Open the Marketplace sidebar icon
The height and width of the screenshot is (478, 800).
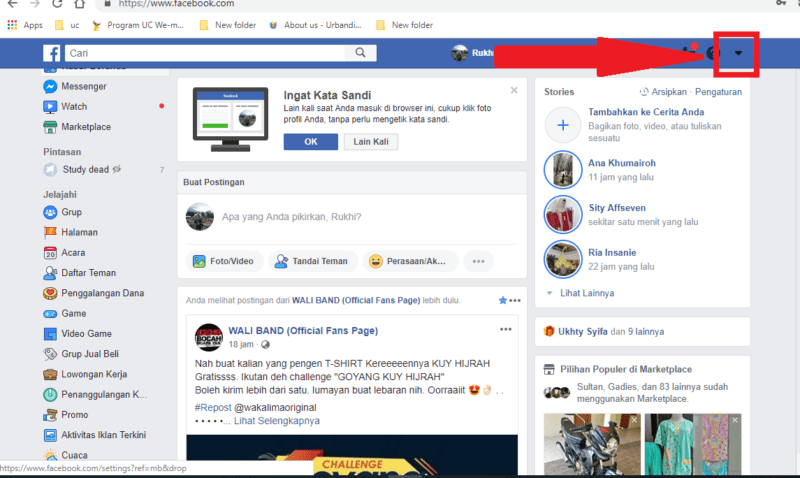[x=50, y=127]
